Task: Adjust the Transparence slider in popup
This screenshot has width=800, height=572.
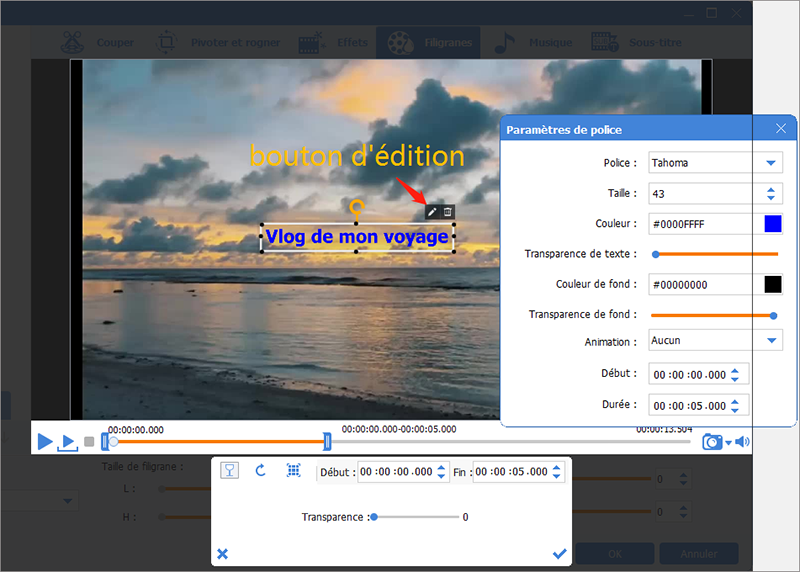Action: 374,517
